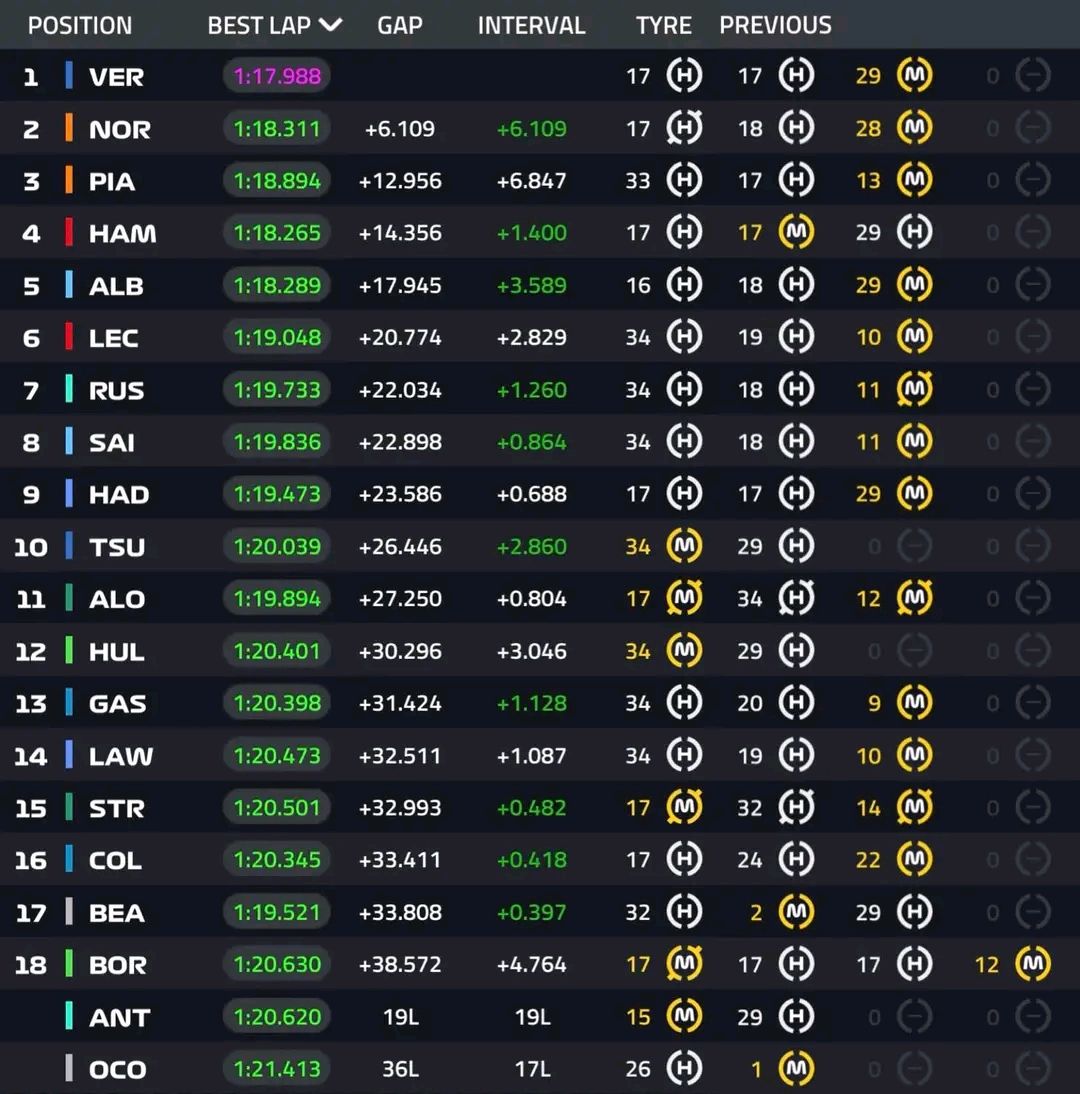Click VER's current hard tyre icon
Screen dimensions: 1080x1094
685,76
